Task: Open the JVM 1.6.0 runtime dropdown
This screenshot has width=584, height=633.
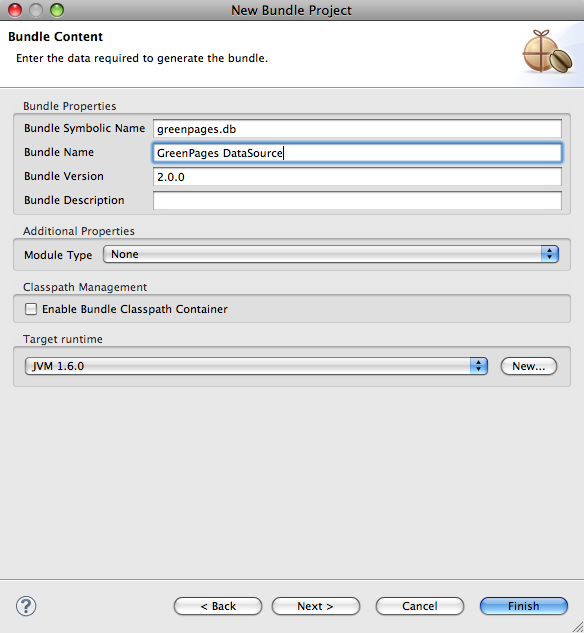Action: point(256,366)
